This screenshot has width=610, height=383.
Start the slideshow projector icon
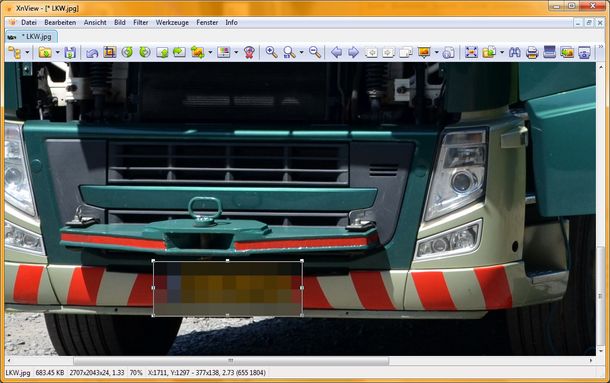point(424,52)
